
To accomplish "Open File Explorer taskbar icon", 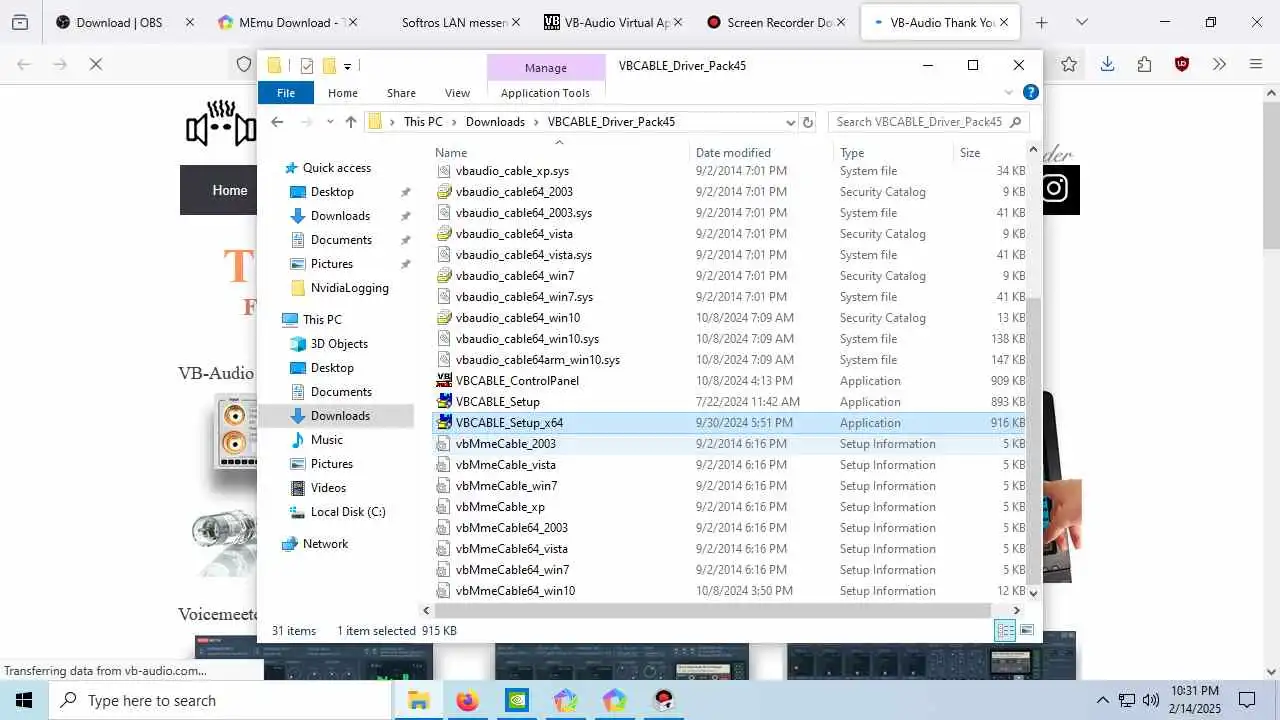I will pyautogui.click(x=418, y=700).
